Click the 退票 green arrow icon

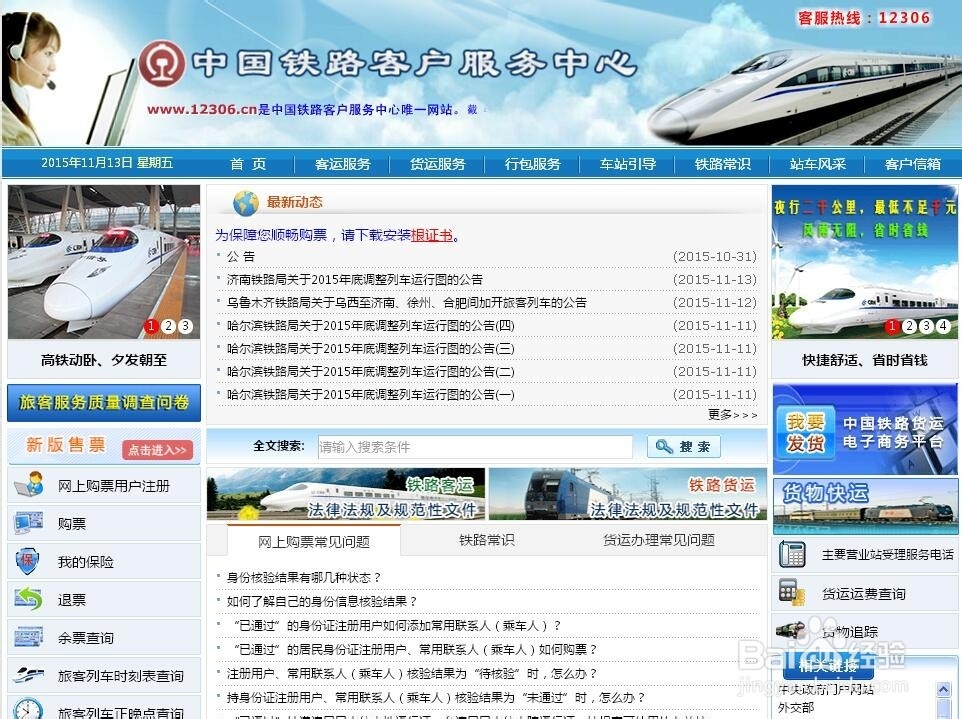pos(28,599)
